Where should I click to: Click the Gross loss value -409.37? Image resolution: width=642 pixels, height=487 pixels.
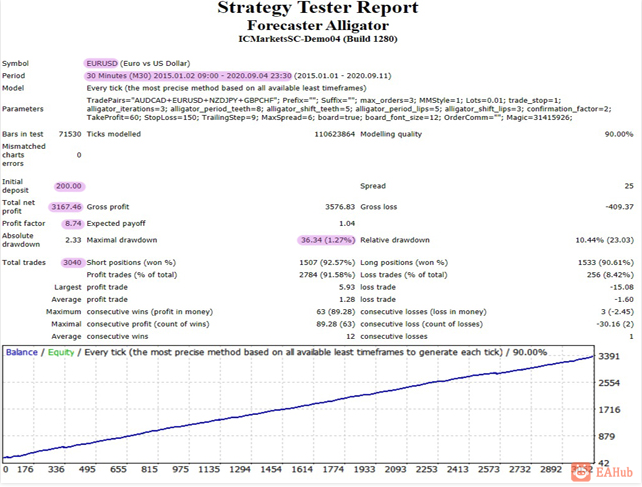tap(619, 207)
